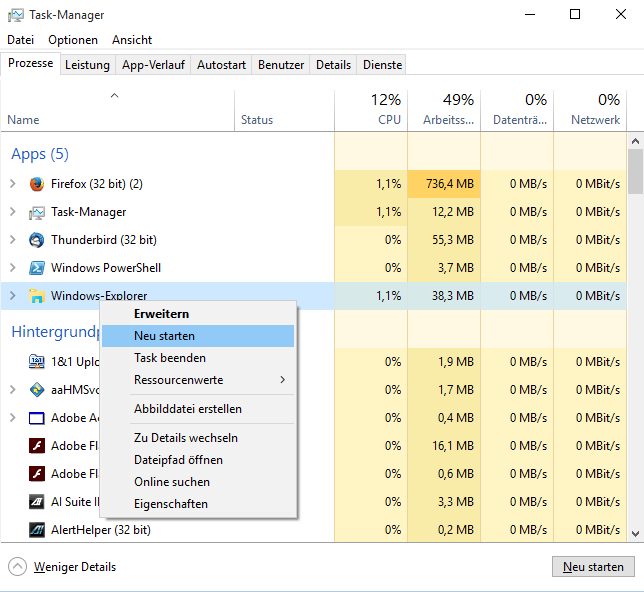Click the aaHMSvc process icon
The height and width of the screenshot is (592, 644).
[37, 389]
